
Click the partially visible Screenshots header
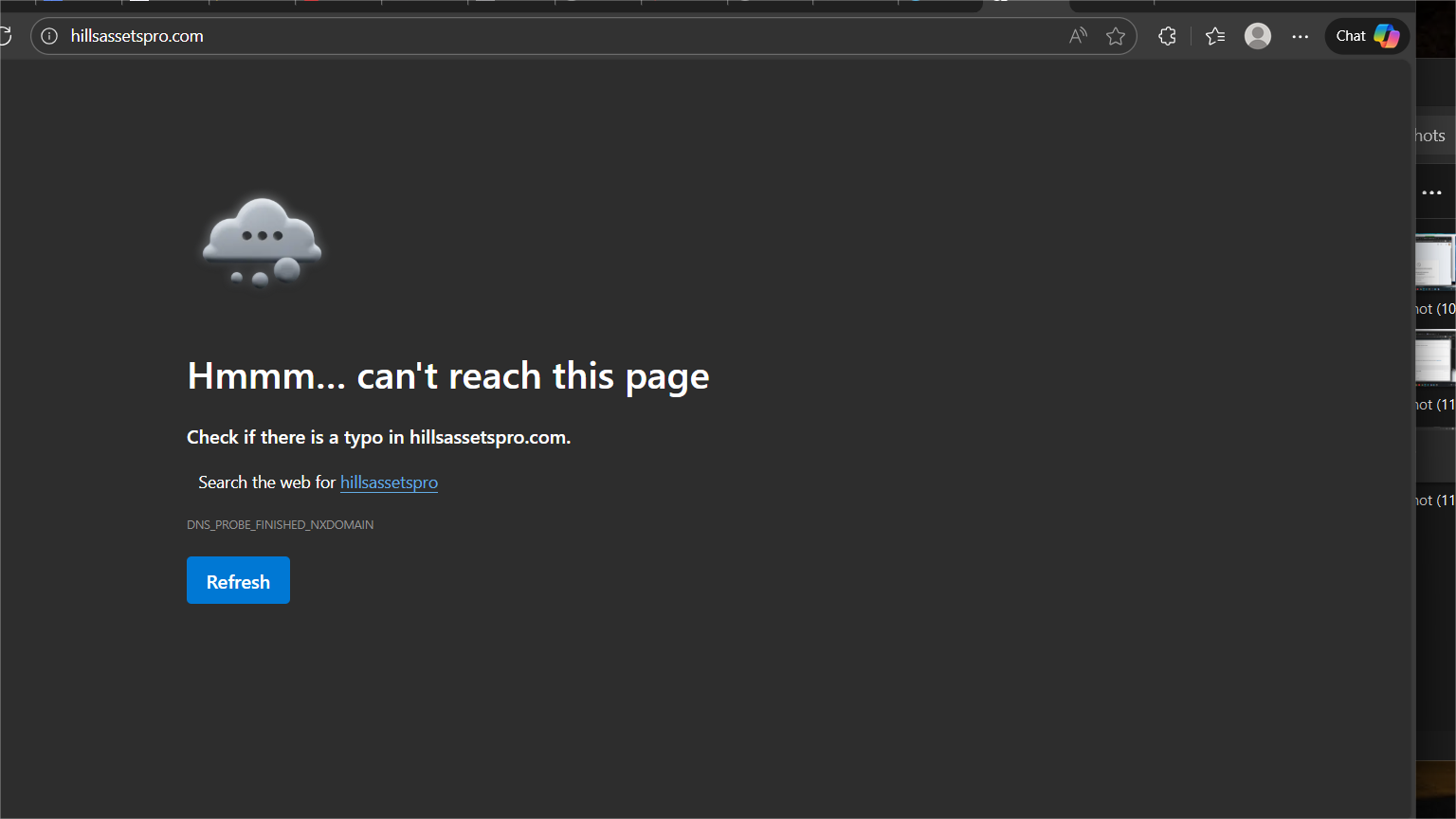point(1431,136)
